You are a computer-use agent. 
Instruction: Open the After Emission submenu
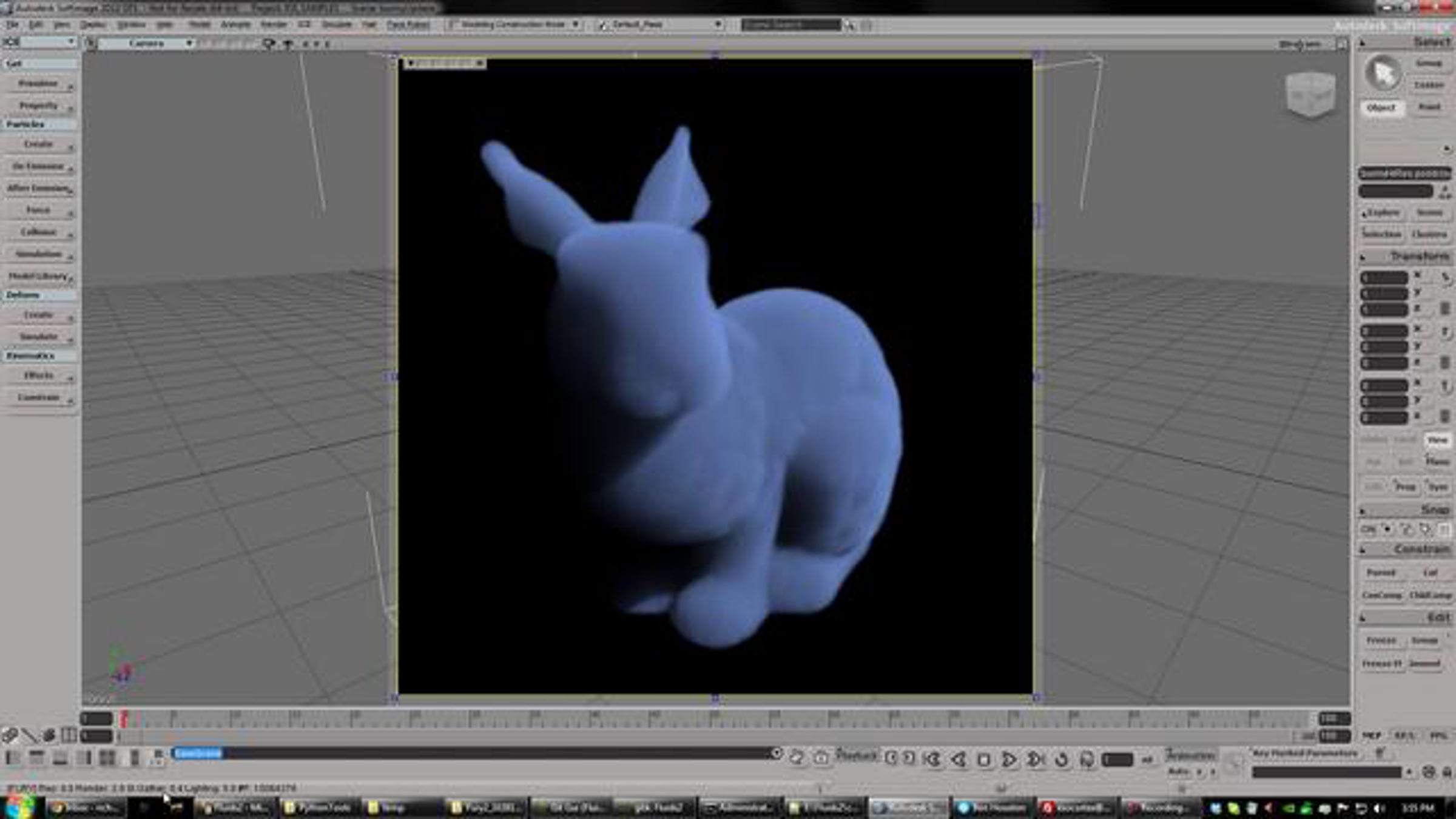39,188
